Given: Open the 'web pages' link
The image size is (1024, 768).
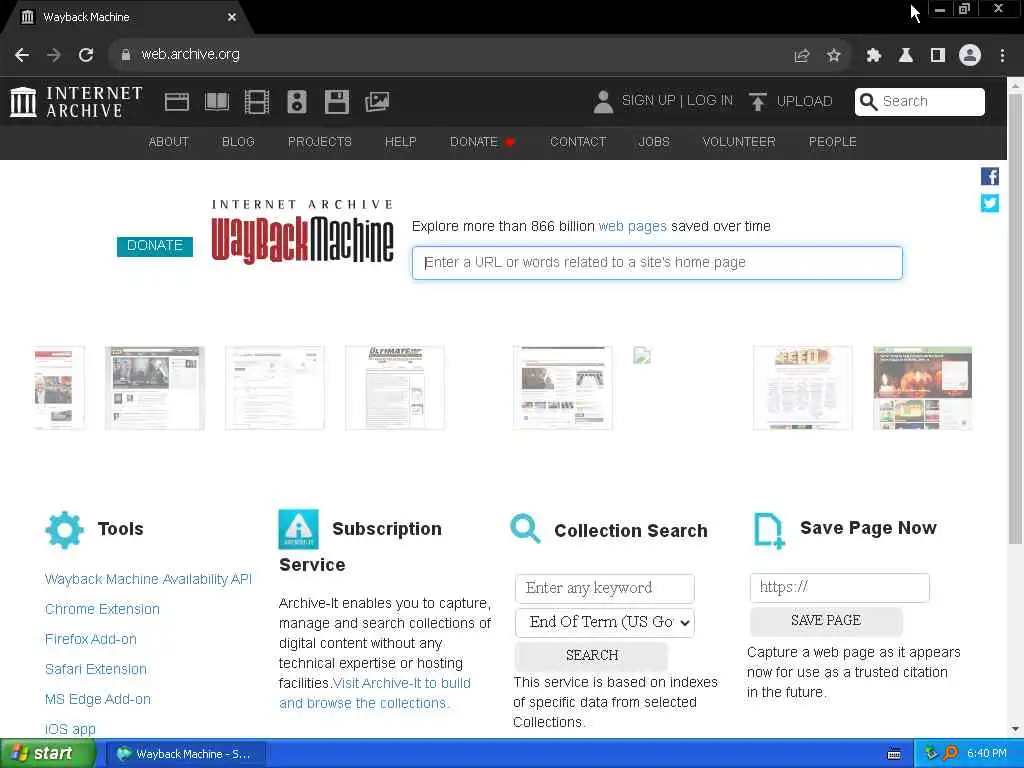Looking at the screenshot, I should click(x=632, y=227).
